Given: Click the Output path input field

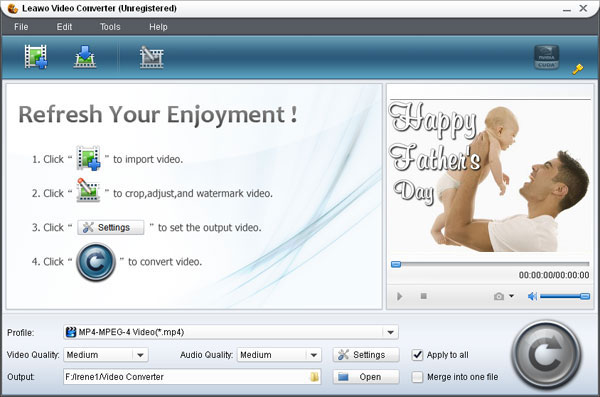Looking at the screenshot, I should coord(192,377).
